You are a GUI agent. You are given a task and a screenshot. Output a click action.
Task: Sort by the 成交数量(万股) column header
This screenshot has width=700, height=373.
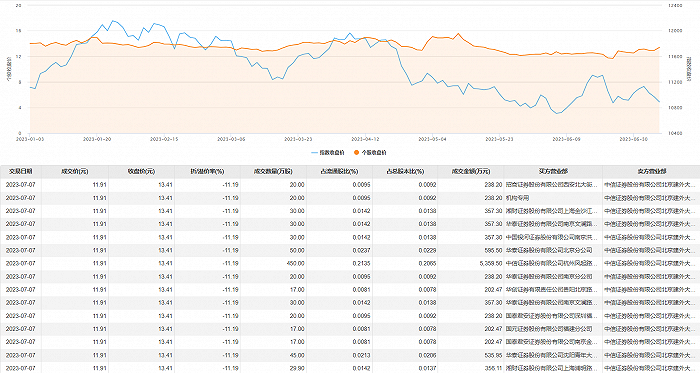click(x=273, y=171)
